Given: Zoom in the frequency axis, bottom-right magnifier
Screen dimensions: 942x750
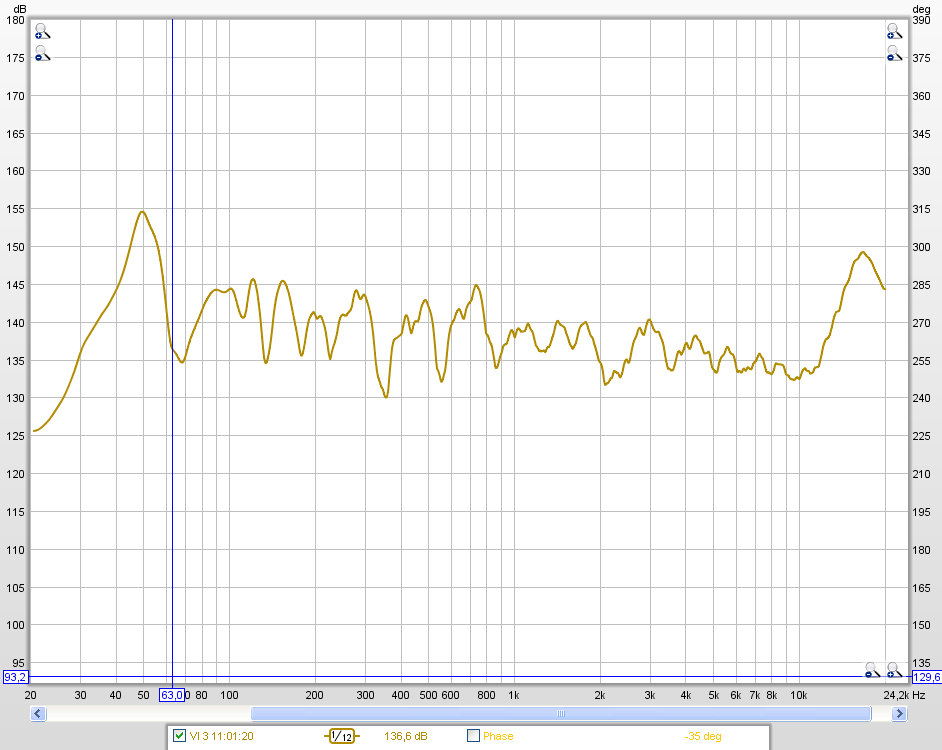Looking at the screenshot, I should point(895,669).
